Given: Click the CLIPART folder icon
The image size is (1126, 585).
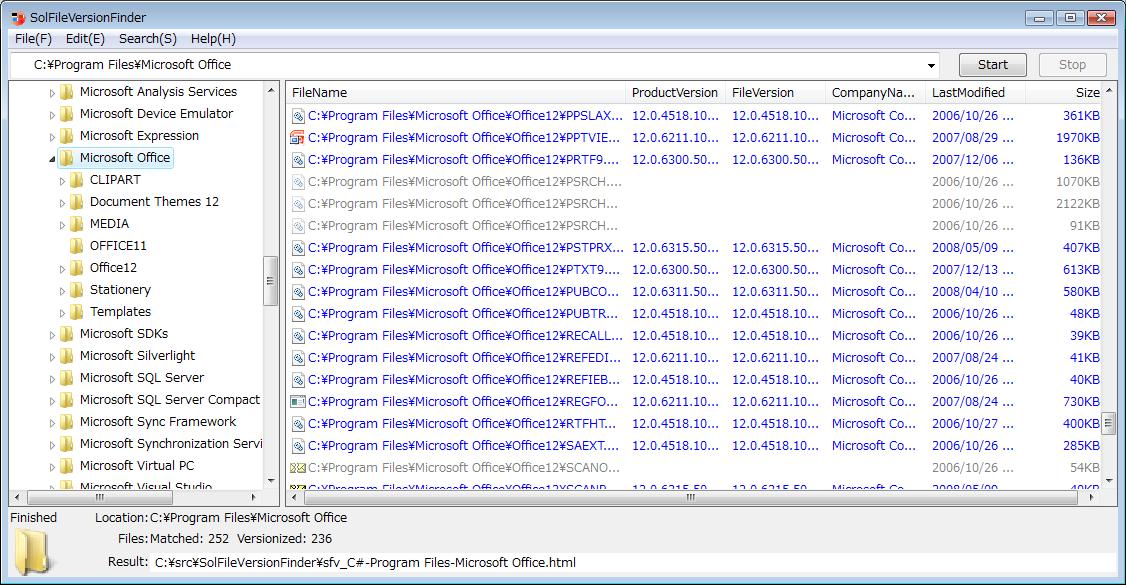Looking at the screenshot, I should [x=77, y=179].
